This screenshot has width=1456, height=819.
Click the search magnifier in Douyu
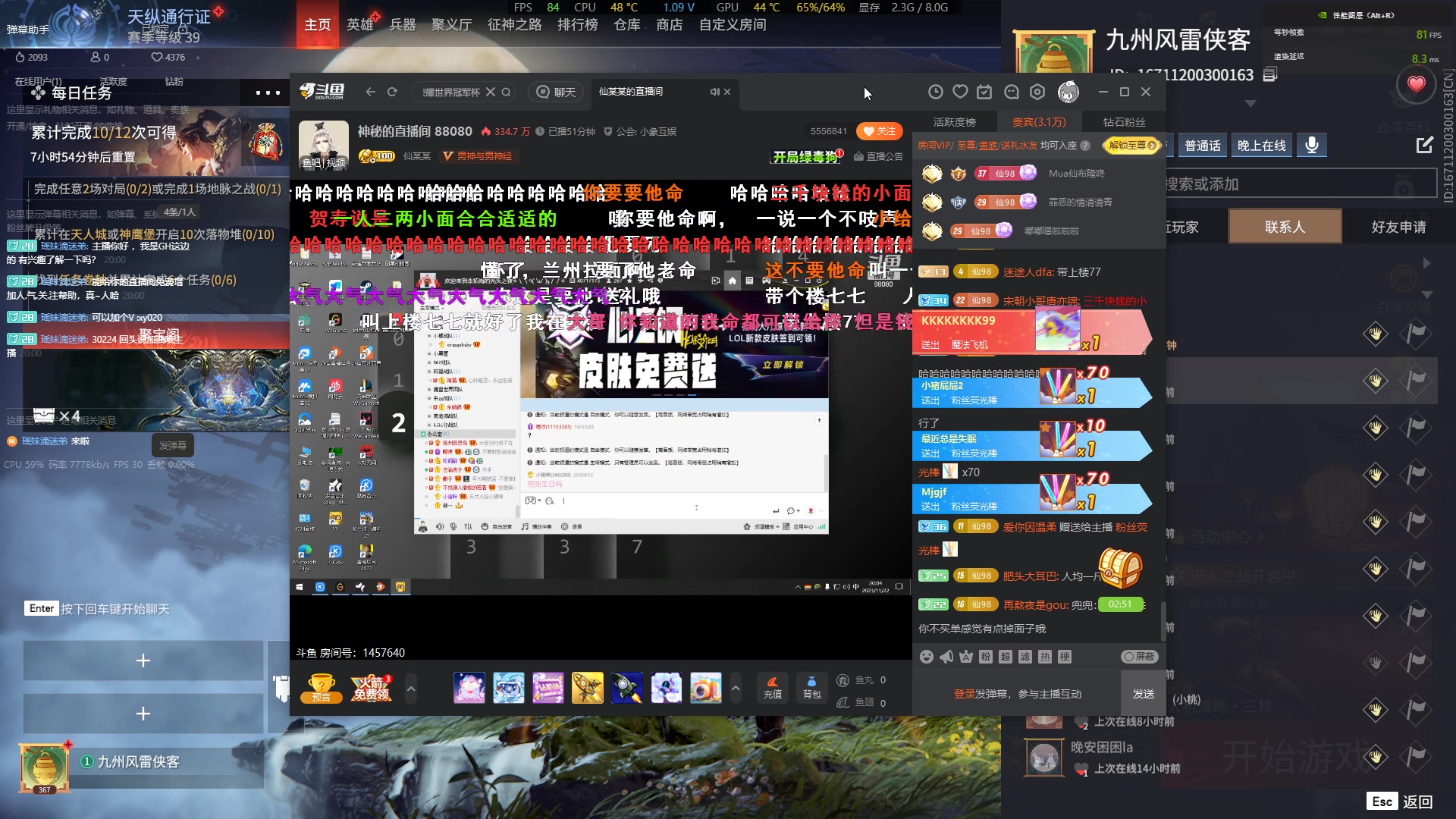point(506,92)
